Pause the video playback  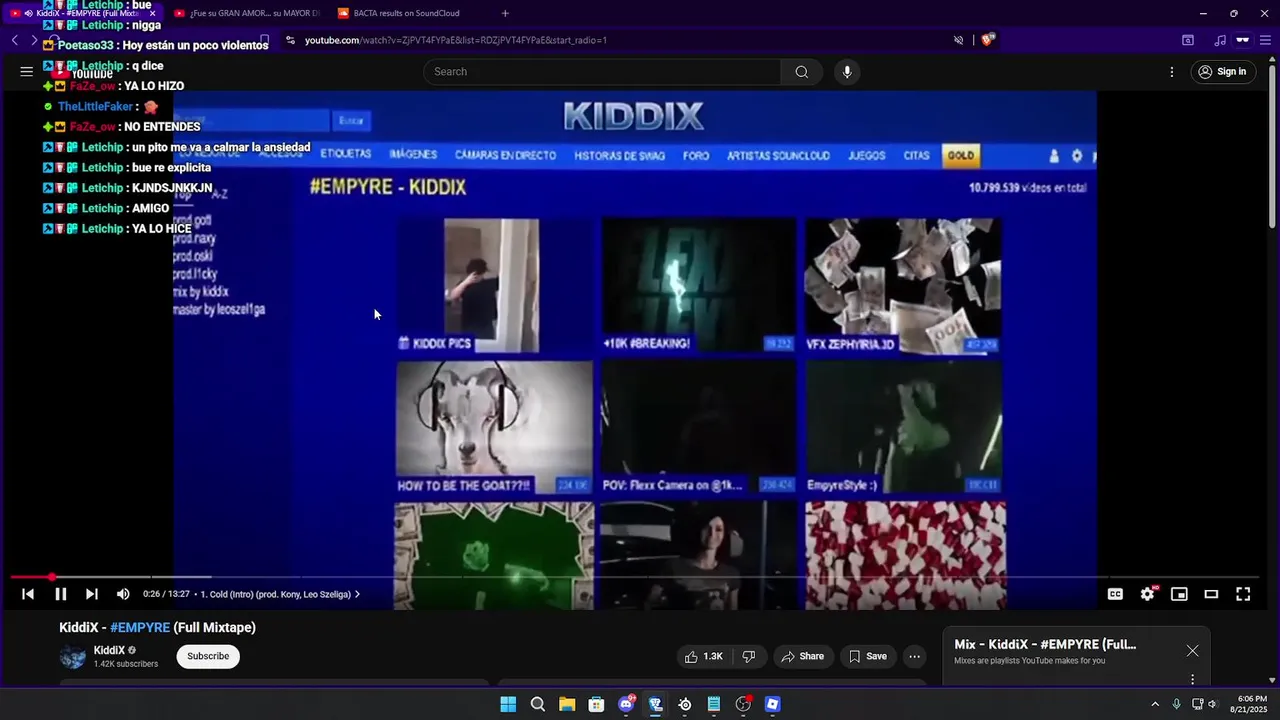pyautogui.click(x=60, y=594)
